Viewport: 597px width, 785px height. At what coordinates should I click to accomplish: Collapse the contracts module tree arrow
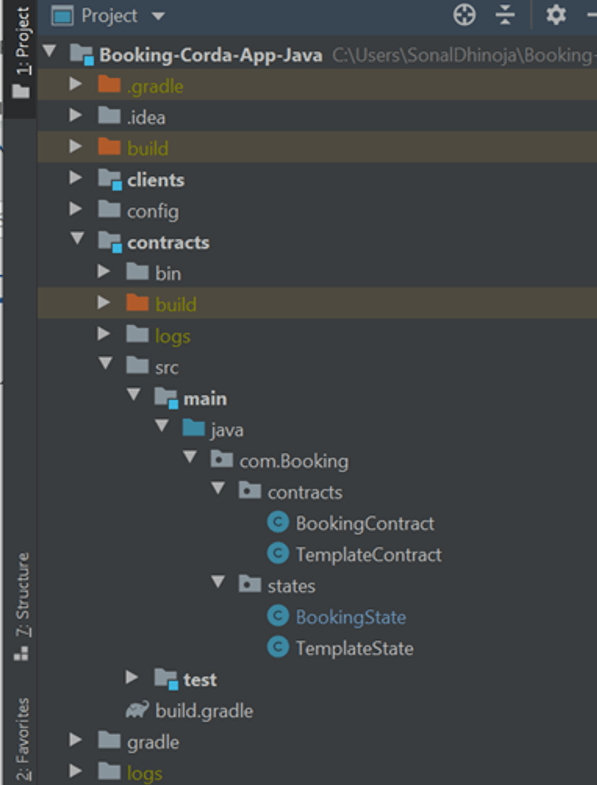77,238
